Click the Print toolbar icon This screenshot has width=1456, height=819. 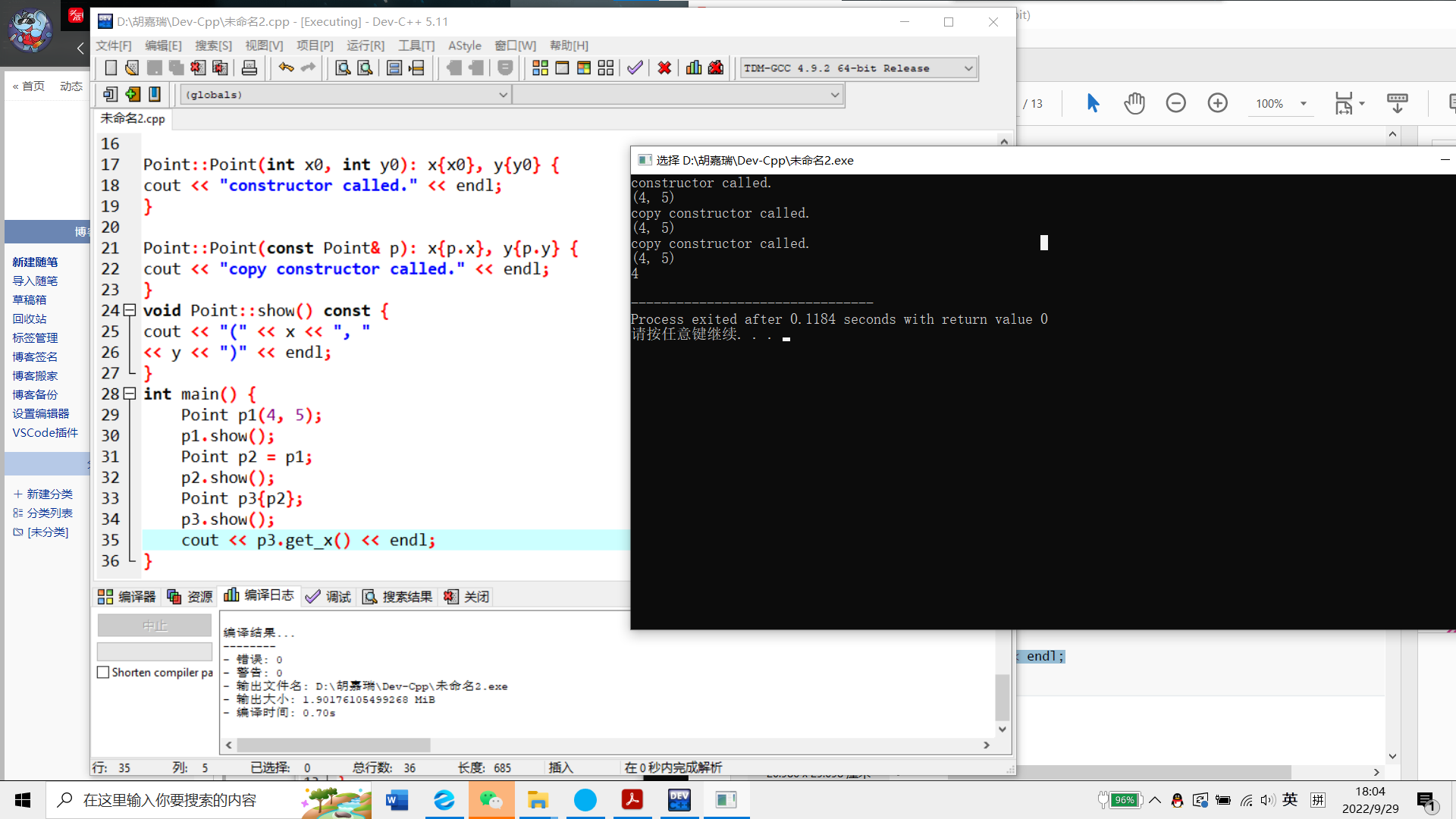[249, 68]
